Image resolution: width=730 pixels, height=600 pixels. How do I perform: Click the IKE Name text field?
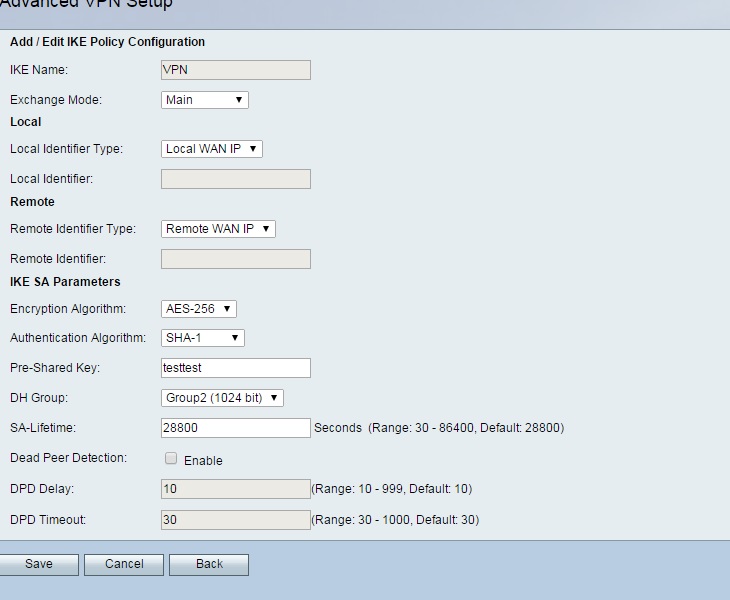pyautogui.click(x=235, y=70)
